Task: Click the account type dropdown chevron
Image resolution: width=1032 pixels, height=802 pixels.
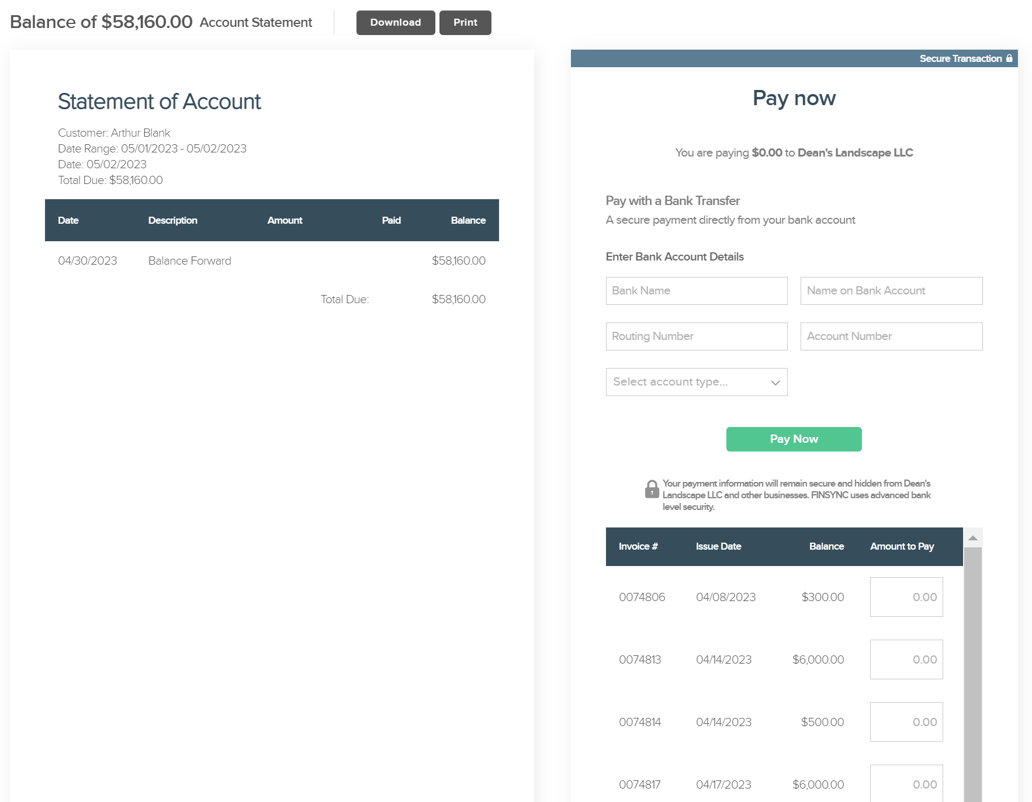Action: point(775,382)
